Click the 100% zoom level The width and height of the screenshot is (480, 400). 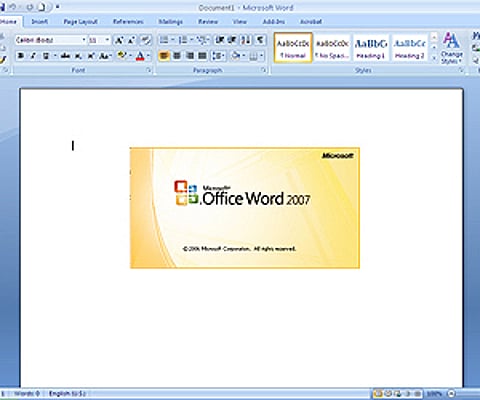point(434,394)
